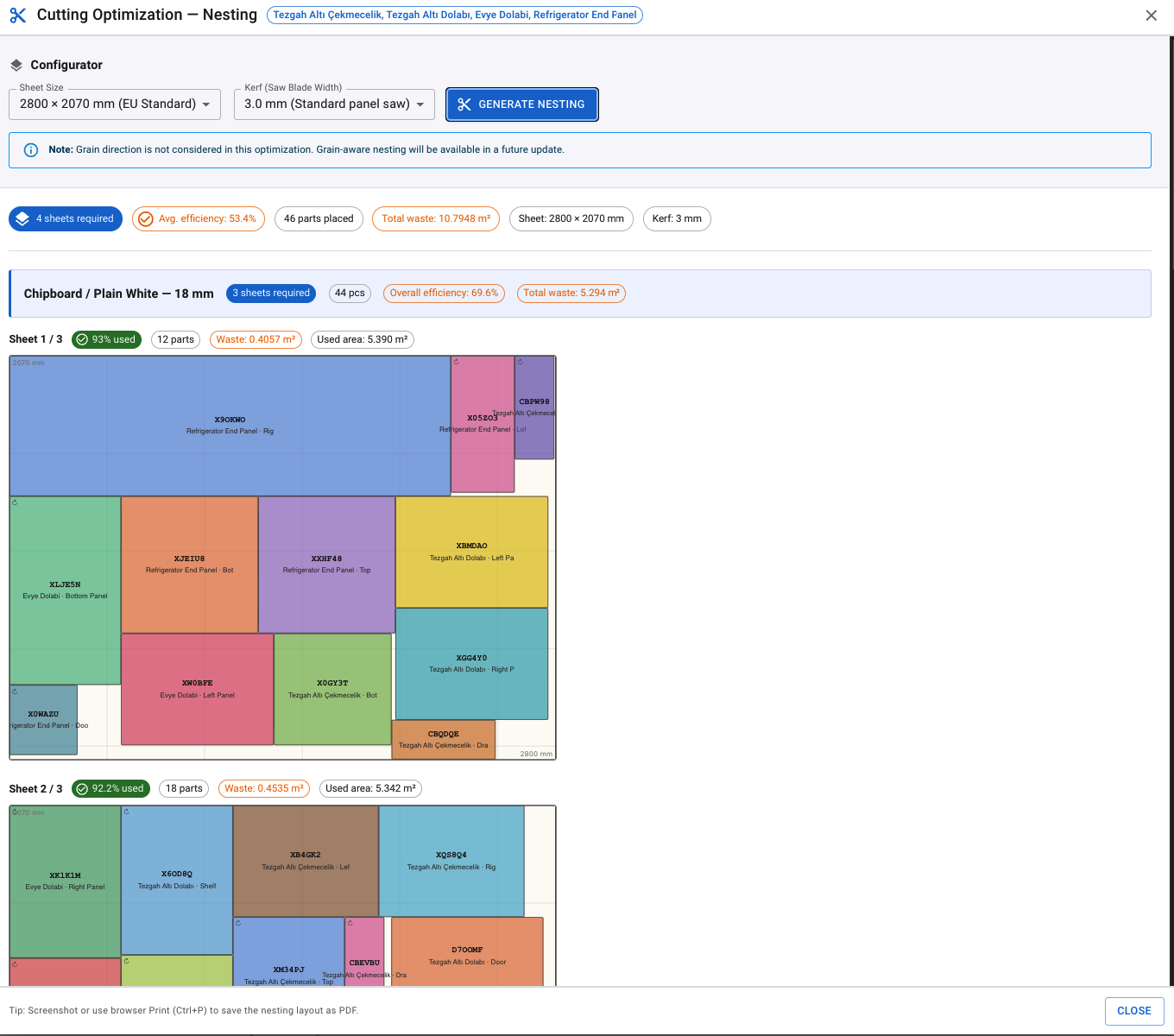This screenshot has width=1174, height=1036.
Task: Click the info icon in the grain direction note
Action: click(31, 150)
